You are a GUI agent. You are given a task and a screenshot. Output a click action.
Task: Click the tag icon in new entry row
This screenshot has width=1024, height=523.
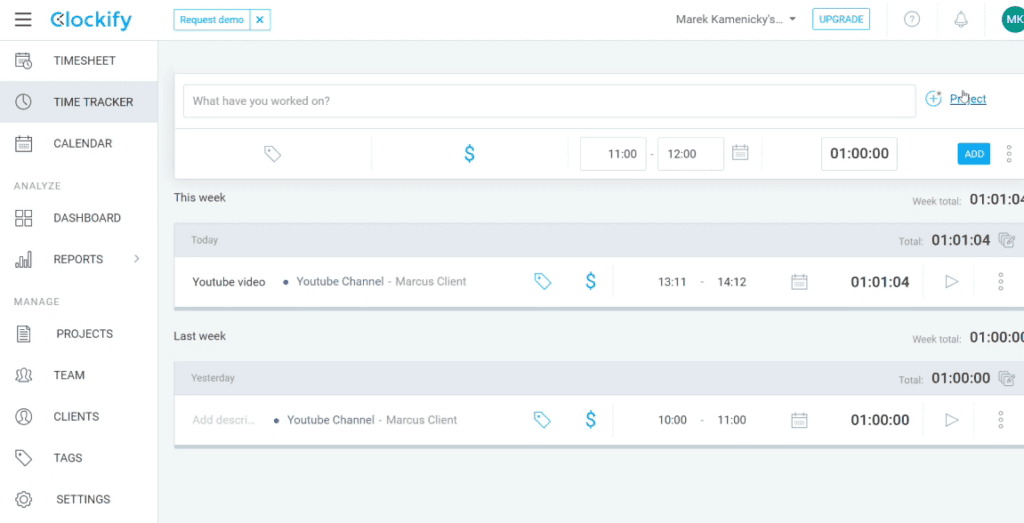point(272,154)
